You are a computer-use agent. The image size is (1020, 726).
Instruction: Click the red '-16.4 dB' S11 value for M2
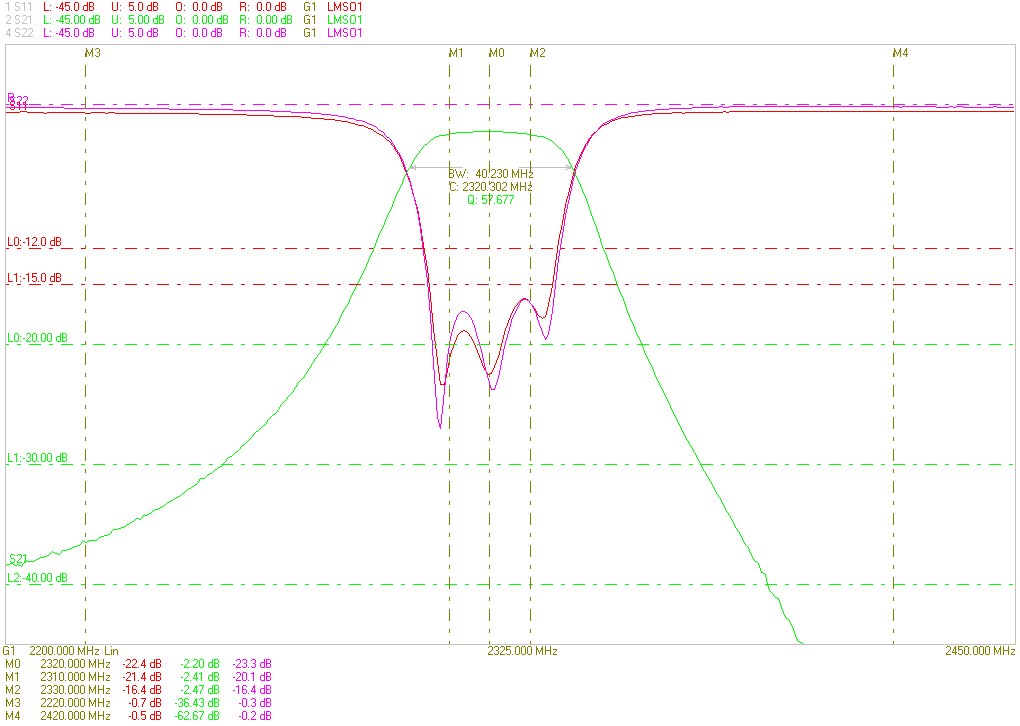pos(142,690)
